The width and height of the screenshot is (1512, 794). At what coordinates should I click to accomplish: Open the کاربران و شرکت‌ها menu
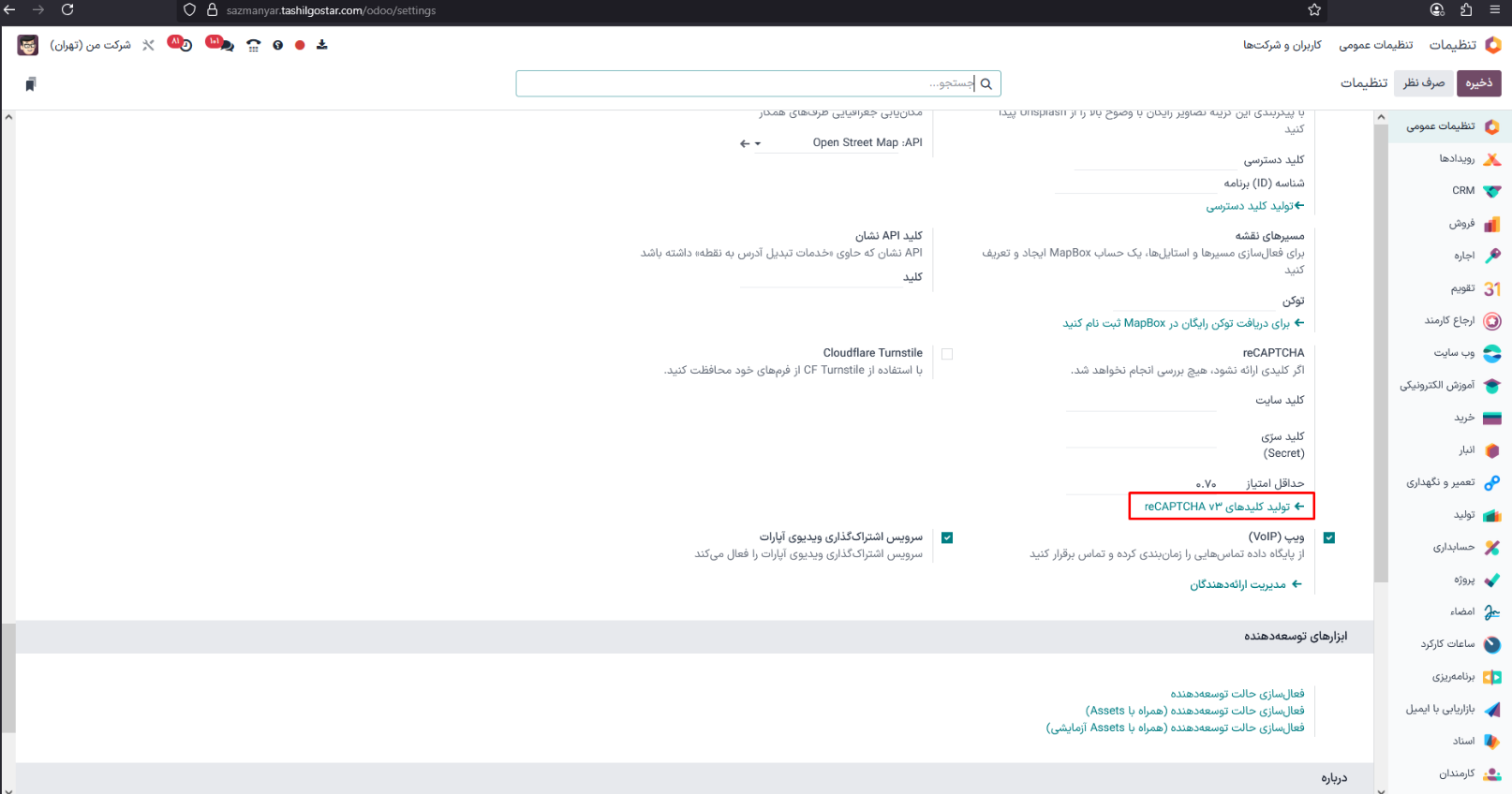(1282, 45)
